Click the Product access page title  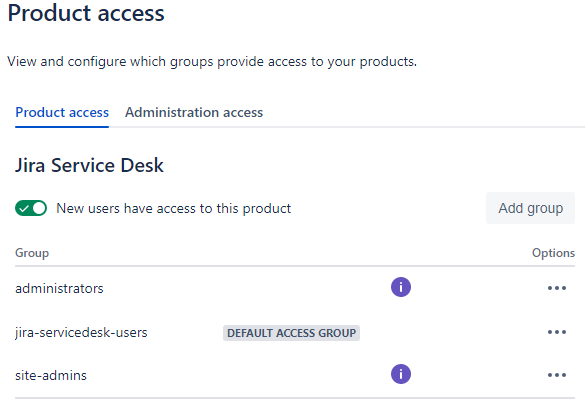click(x=86, y=13)
